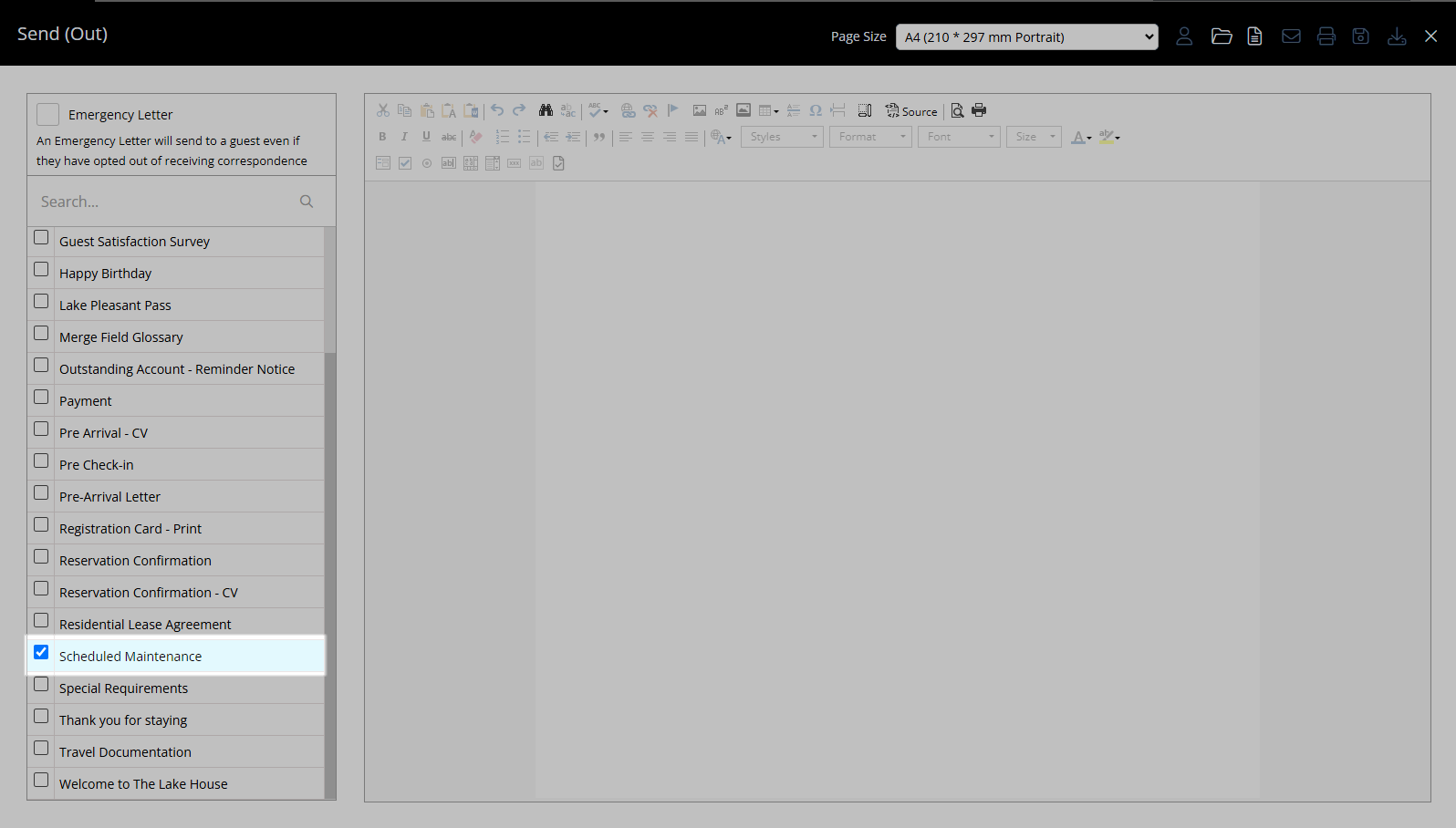1456x828 pixels.
Task: Tick the Happy Birthday checkbox
Action: click(41, 269)
